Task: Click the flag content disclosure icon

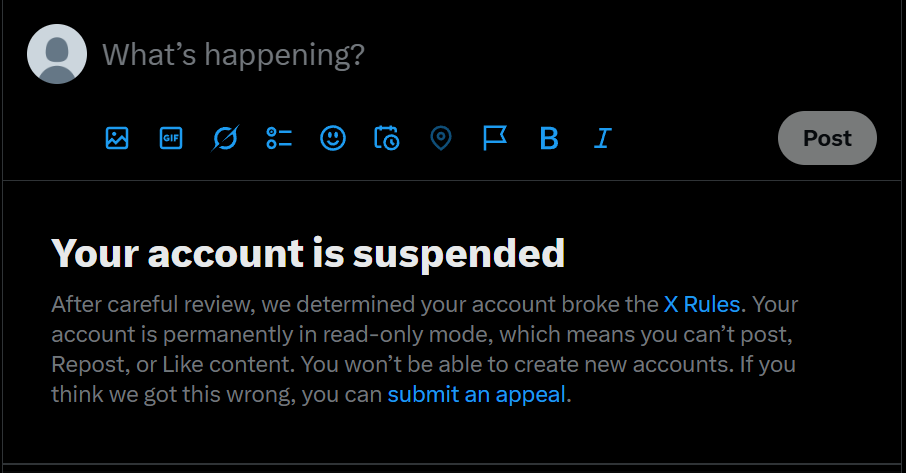Action: [x=495, y=138]
